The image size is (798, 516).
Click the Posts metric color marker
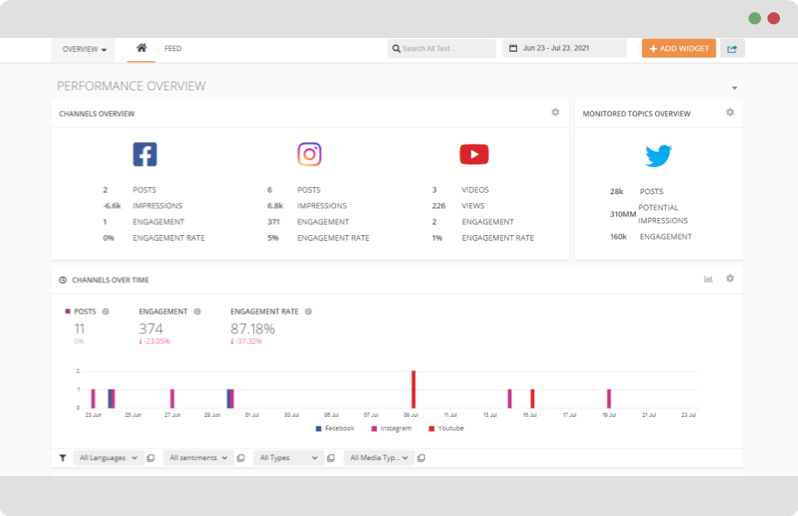68,311
